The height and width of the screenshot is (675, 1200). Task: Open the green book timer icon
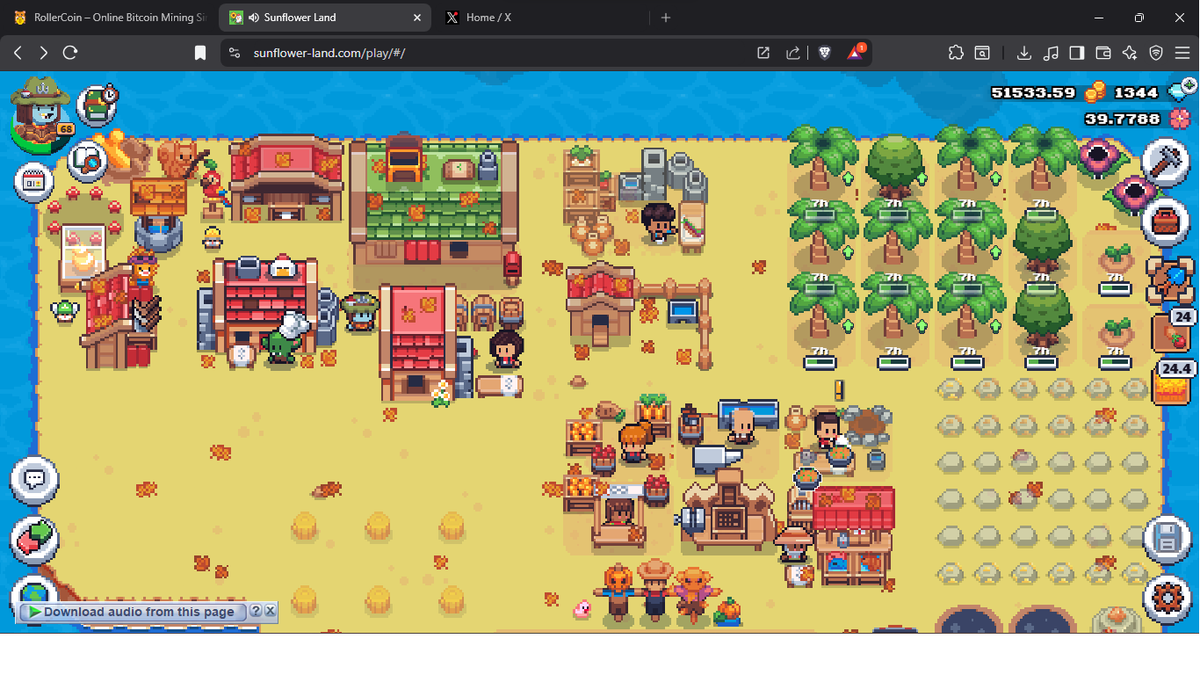click(x=98, y=104)
